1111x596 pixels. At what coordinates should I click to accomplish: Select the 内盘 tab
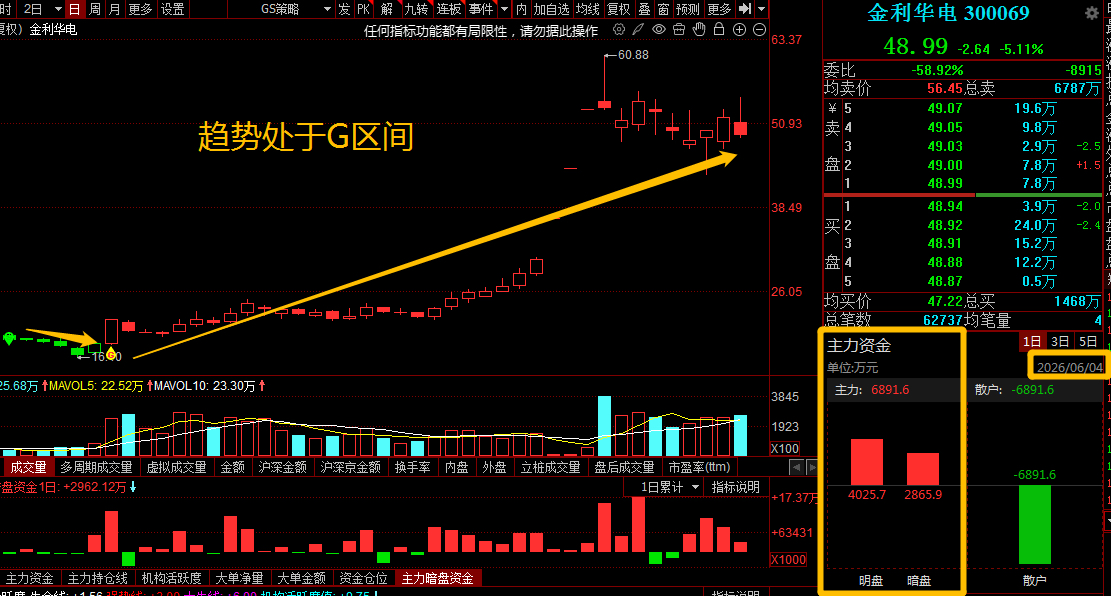click(456, 467)
